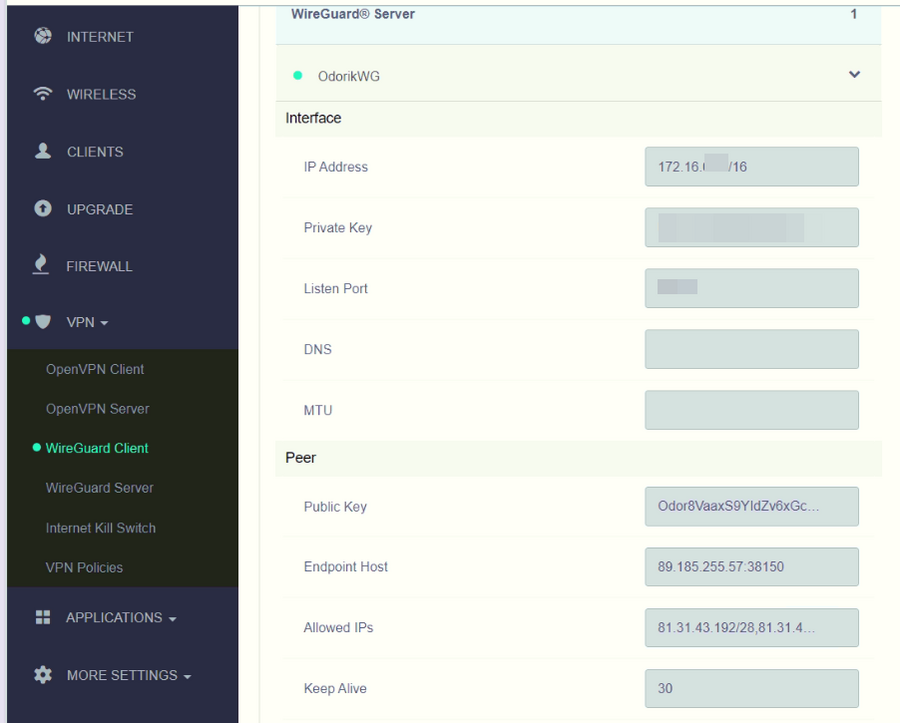The image size is (900, 723).
Task: Click the MTU input field
Action: [x=751, y=410]
